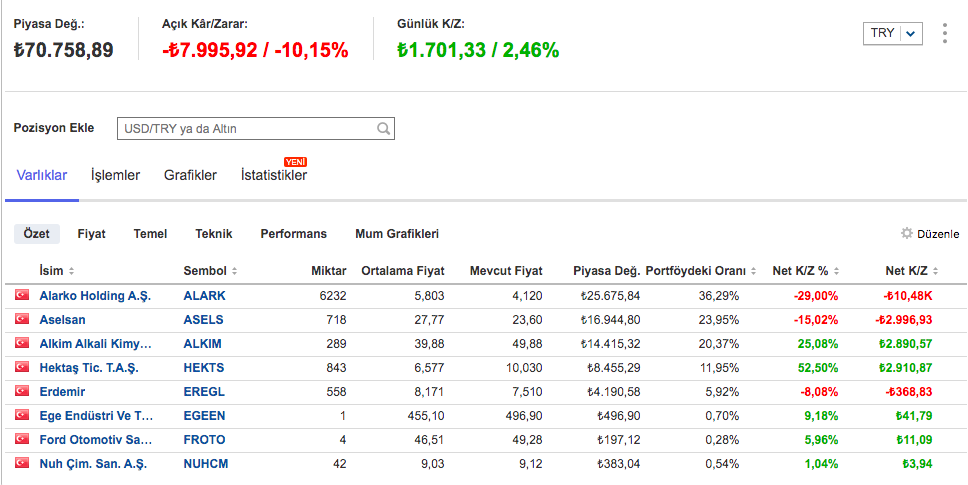This screenshot has height=485, width=968.
Task: Open the TRY currency dropdown
Action: (892, 33)
